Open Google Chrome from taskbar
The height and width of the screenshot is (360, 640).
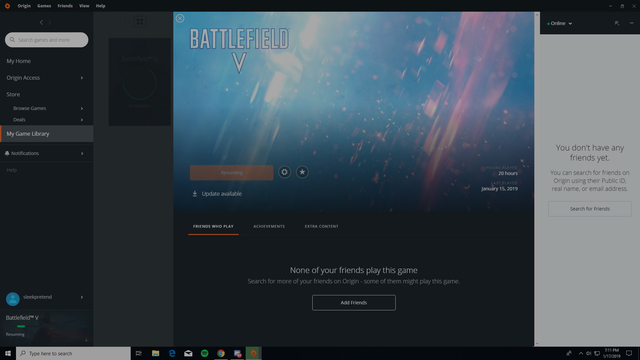click(x=221, y=353)
